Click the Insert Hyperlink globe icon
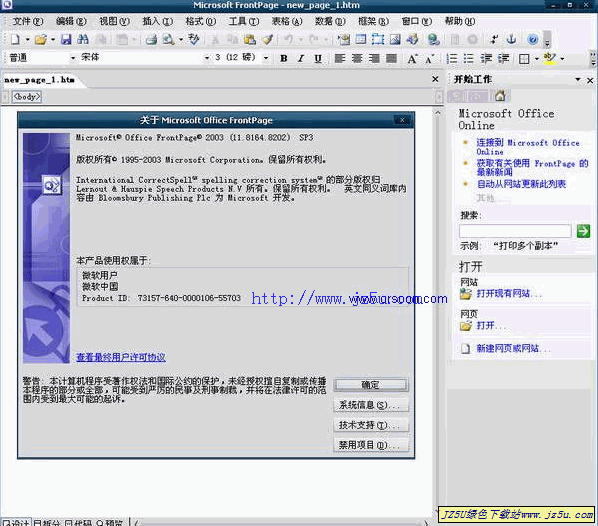Screen dimensions: 598x526 pos(434,39)
